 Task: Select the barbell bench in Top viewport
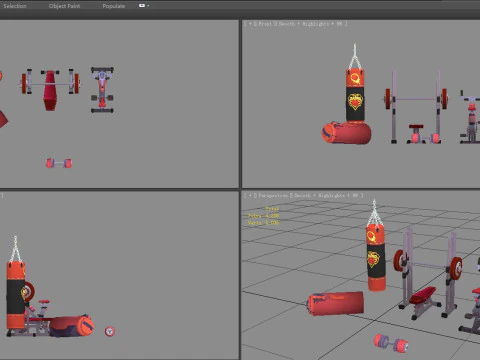50,89
